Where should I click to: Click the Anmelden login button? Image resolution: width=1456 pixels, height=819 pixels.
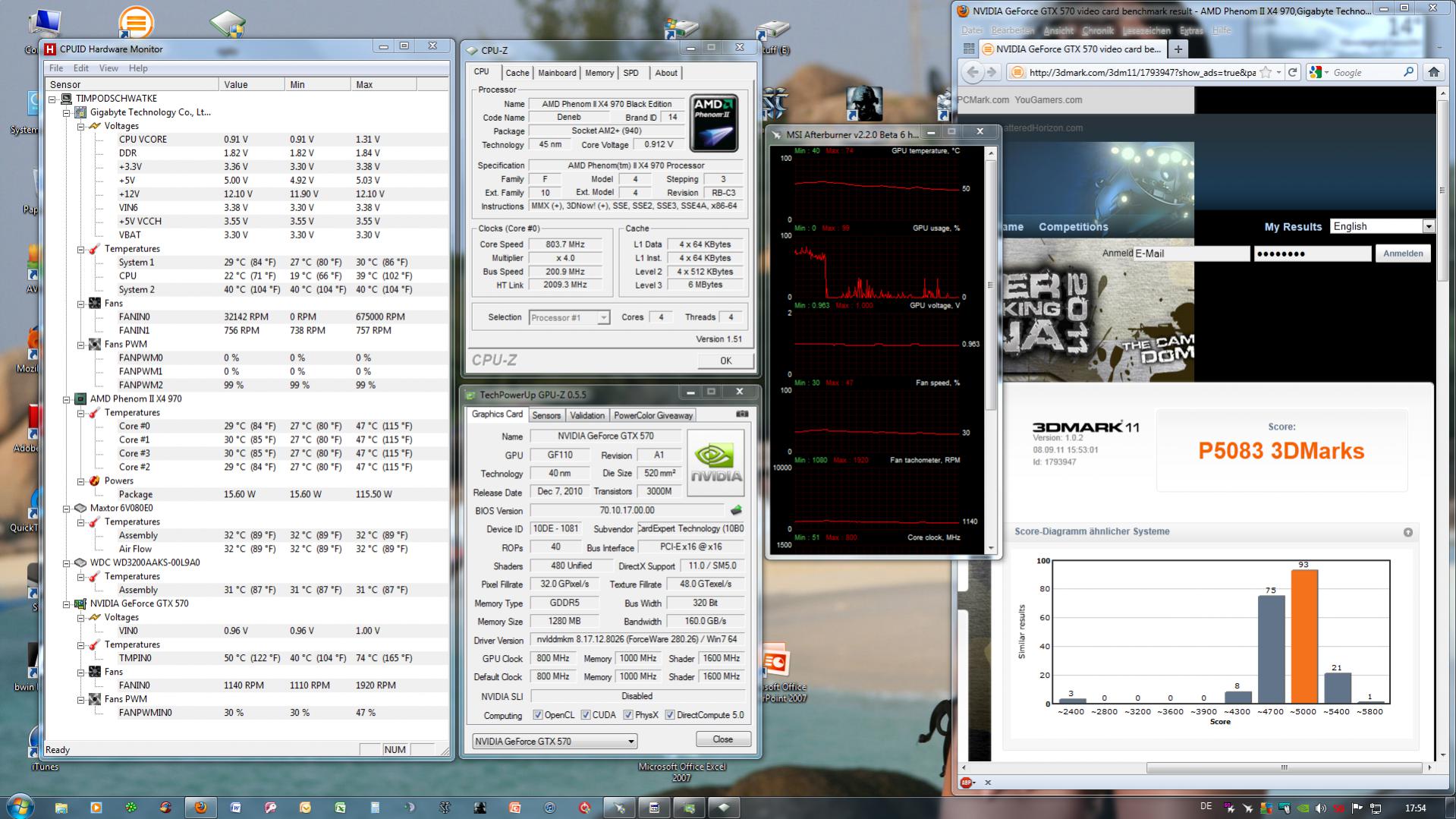tap(1403, 254)
